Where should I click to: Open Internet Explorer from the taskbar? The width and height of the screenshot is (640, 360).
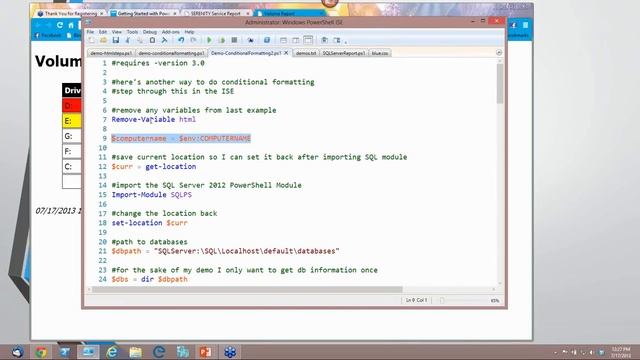pos(111,352)
